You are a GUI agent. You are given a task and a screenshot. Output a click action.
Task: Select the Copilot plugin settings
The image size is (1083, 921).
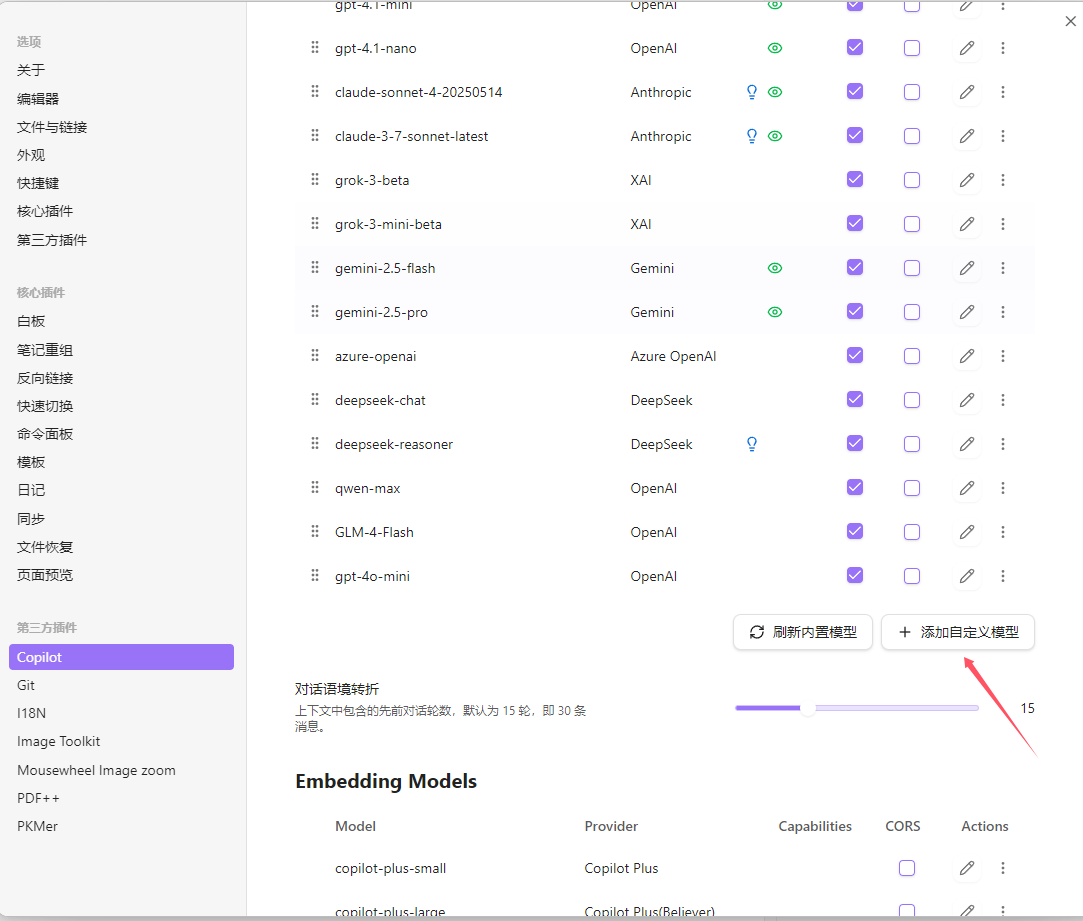(x=121, y=657)
